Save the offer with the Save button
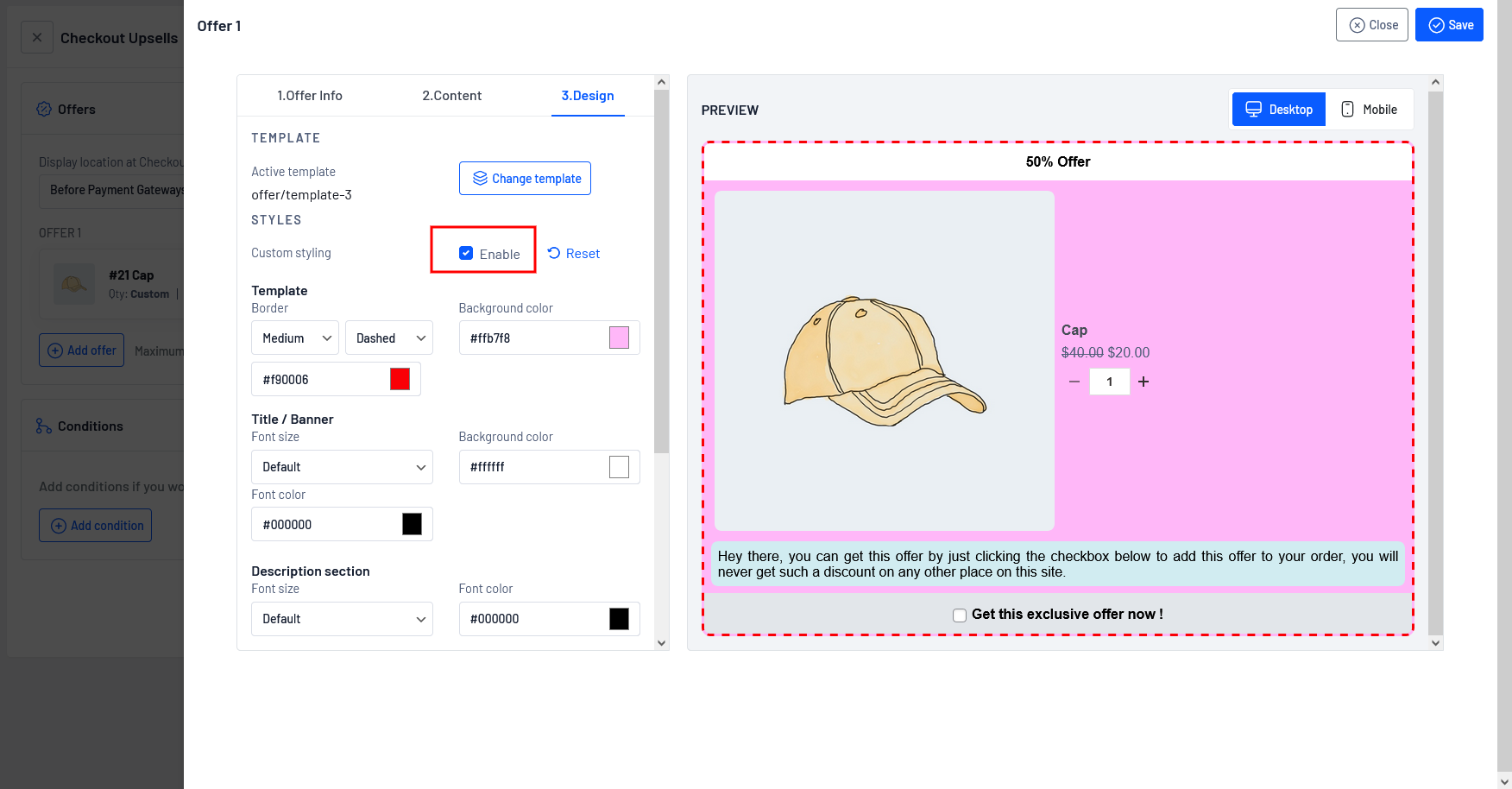The image size is (1512, 789). pos(1449,25)
